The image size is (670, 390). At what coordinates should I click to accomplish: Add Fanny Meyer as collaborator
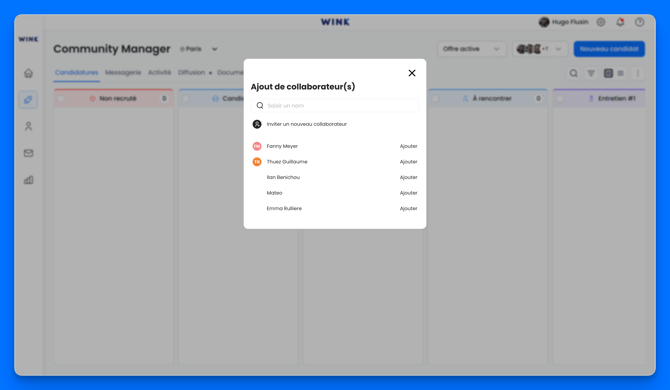tap(408, 146)
